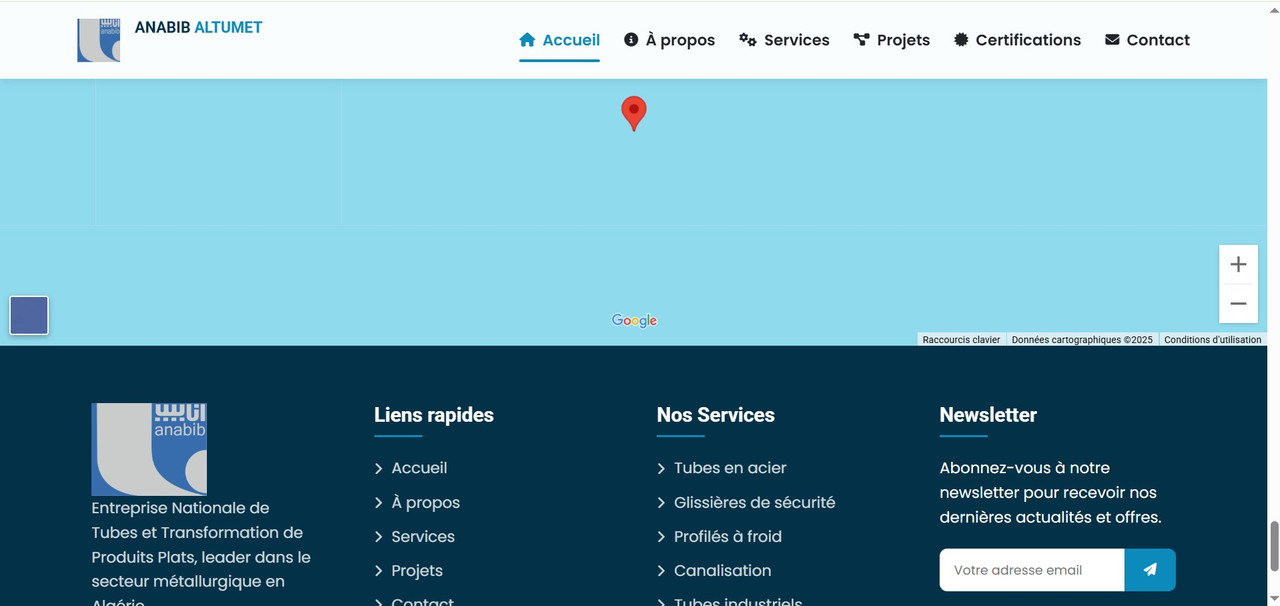Open Glissières de sécurité service link
The width and height of the screenshot is (1280, 606).
click(755, 503)
